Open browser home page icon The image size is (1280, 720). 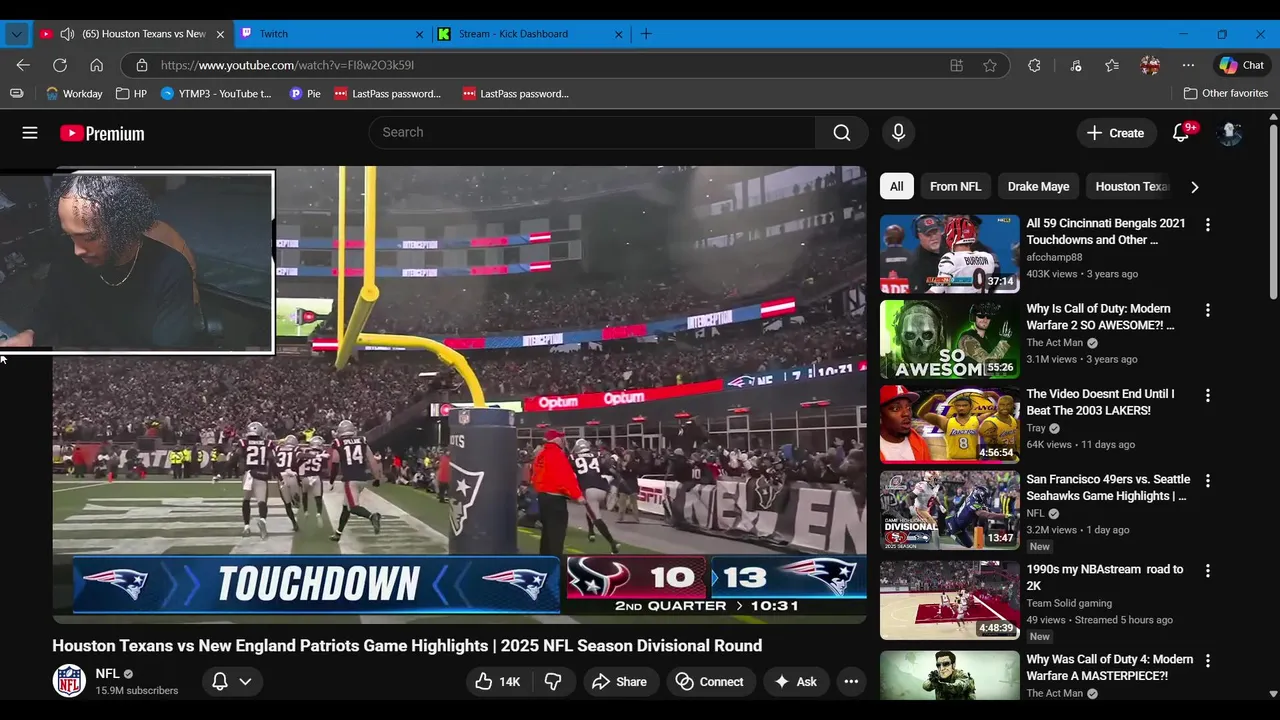click(97, 65)
